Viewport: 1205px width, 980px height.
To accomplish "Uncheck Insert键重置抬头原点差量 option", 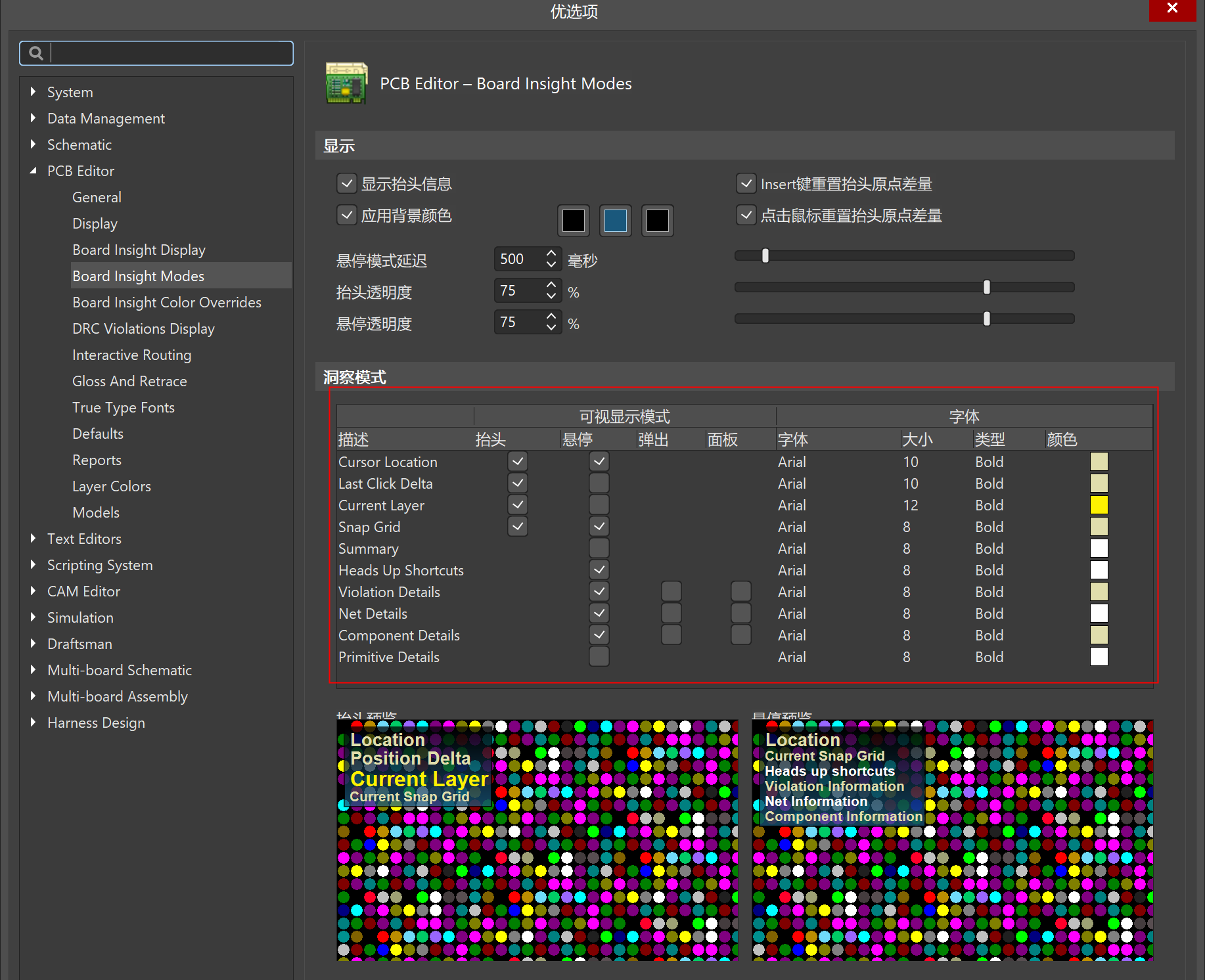I will click(746, 184).
